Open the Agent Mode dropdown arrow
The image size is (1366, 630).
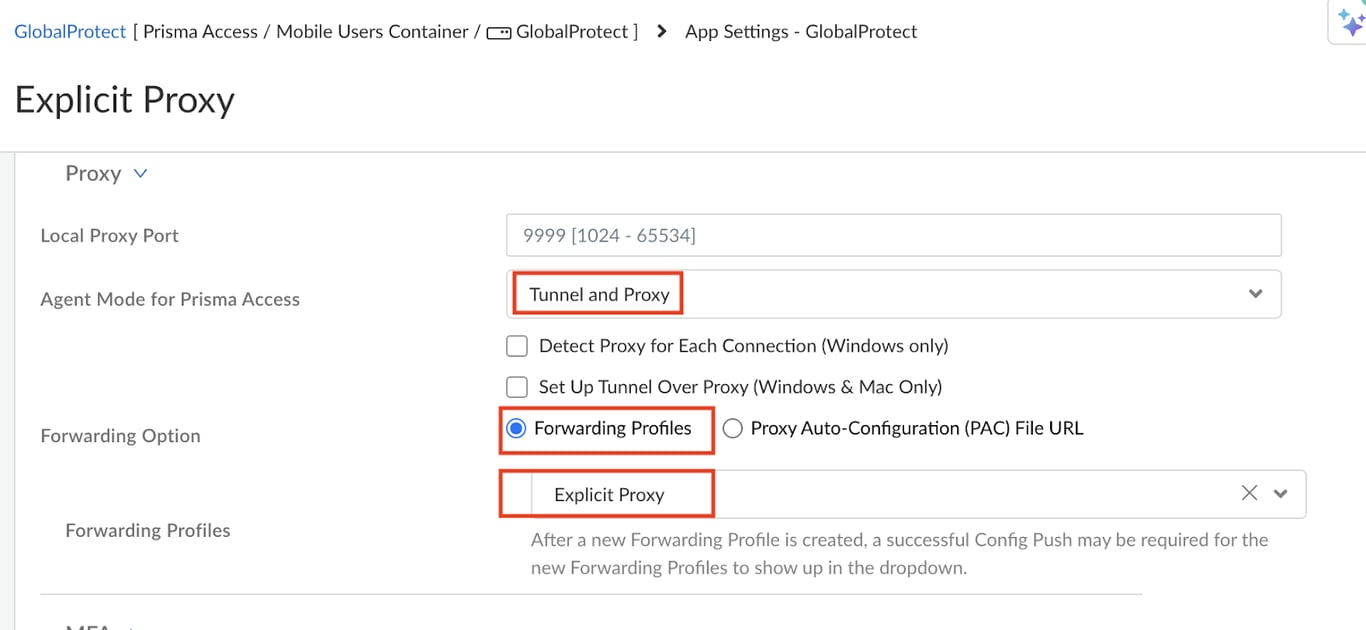click(x=1256, y=294)
